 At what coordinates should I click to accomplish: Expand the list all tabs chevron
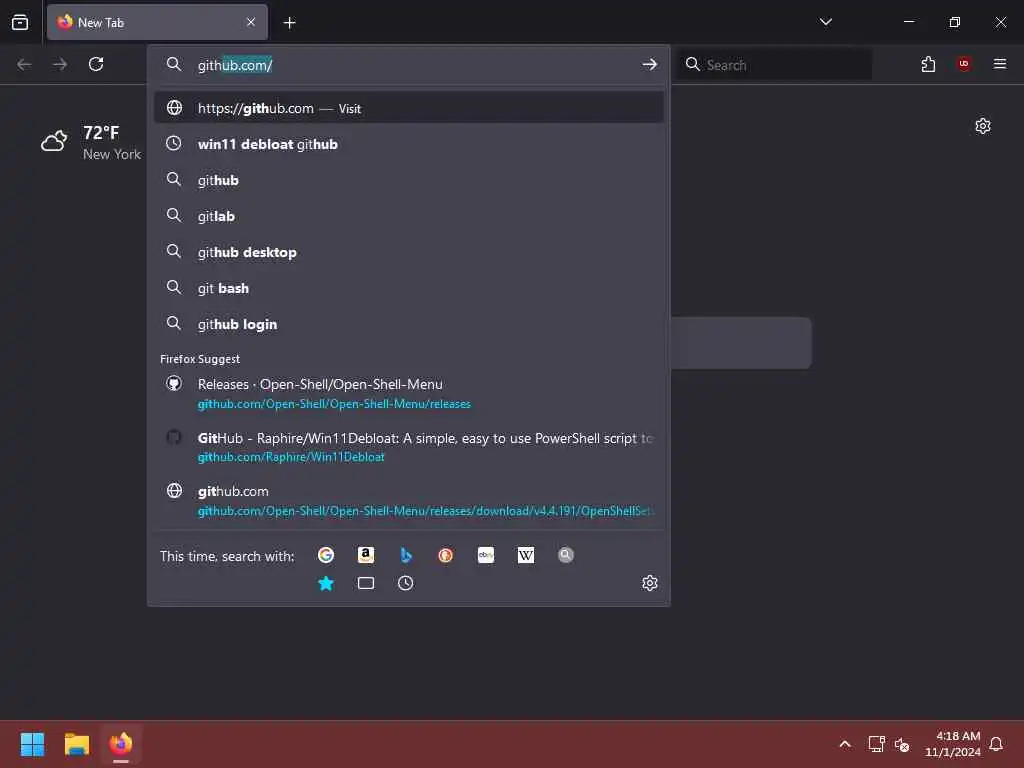(825, 22)
